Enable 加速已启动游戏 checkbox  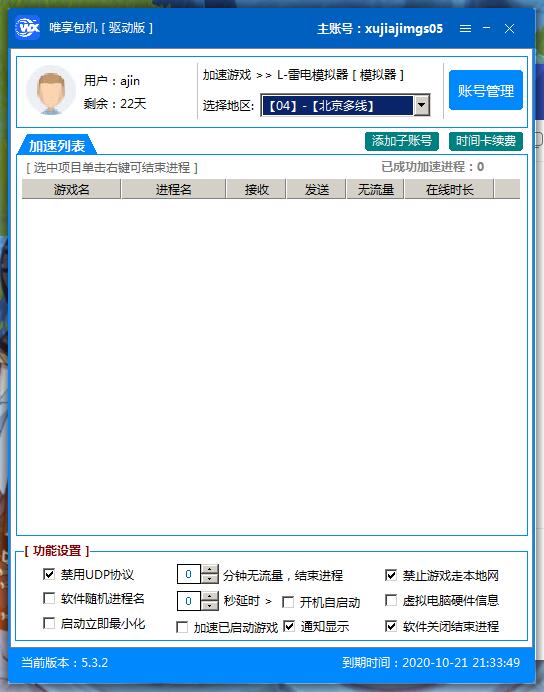click(182, 627)
